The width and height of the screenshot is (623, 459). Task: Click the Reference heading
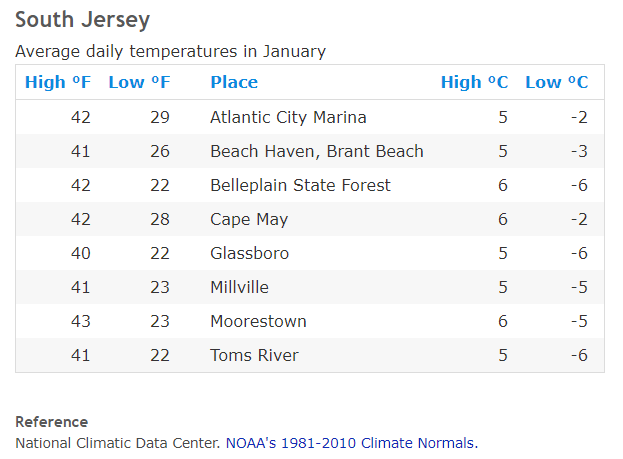[x=52, y=422]
